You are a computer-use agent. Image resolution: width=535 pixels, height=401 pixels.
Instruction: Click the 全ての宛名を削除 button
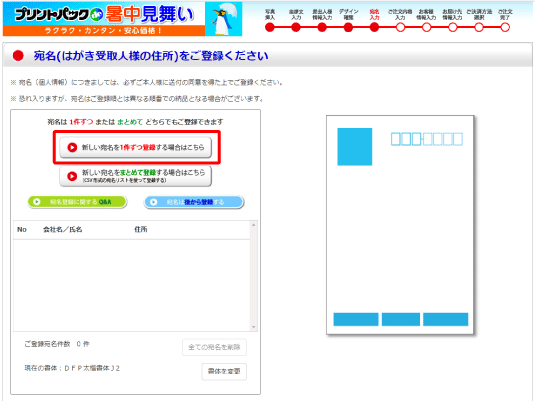214,347
